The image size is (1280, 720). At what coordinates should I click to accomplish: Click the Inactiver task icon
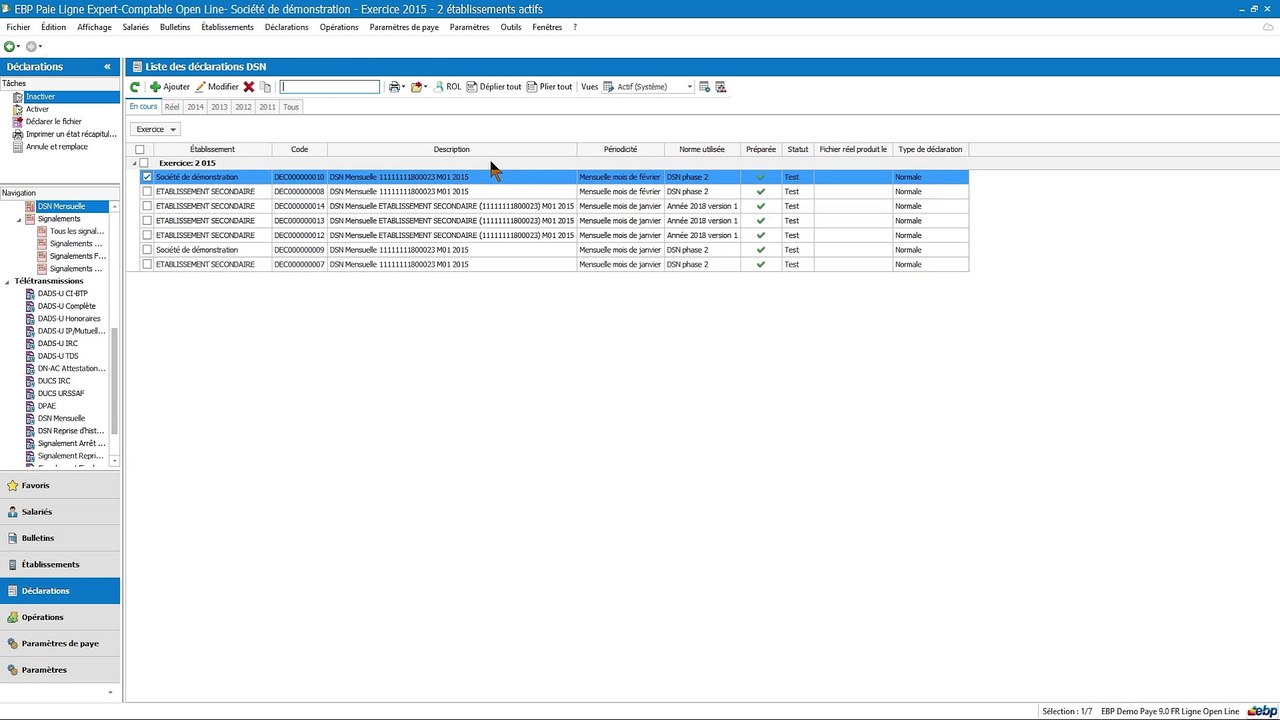coord(18,97)
